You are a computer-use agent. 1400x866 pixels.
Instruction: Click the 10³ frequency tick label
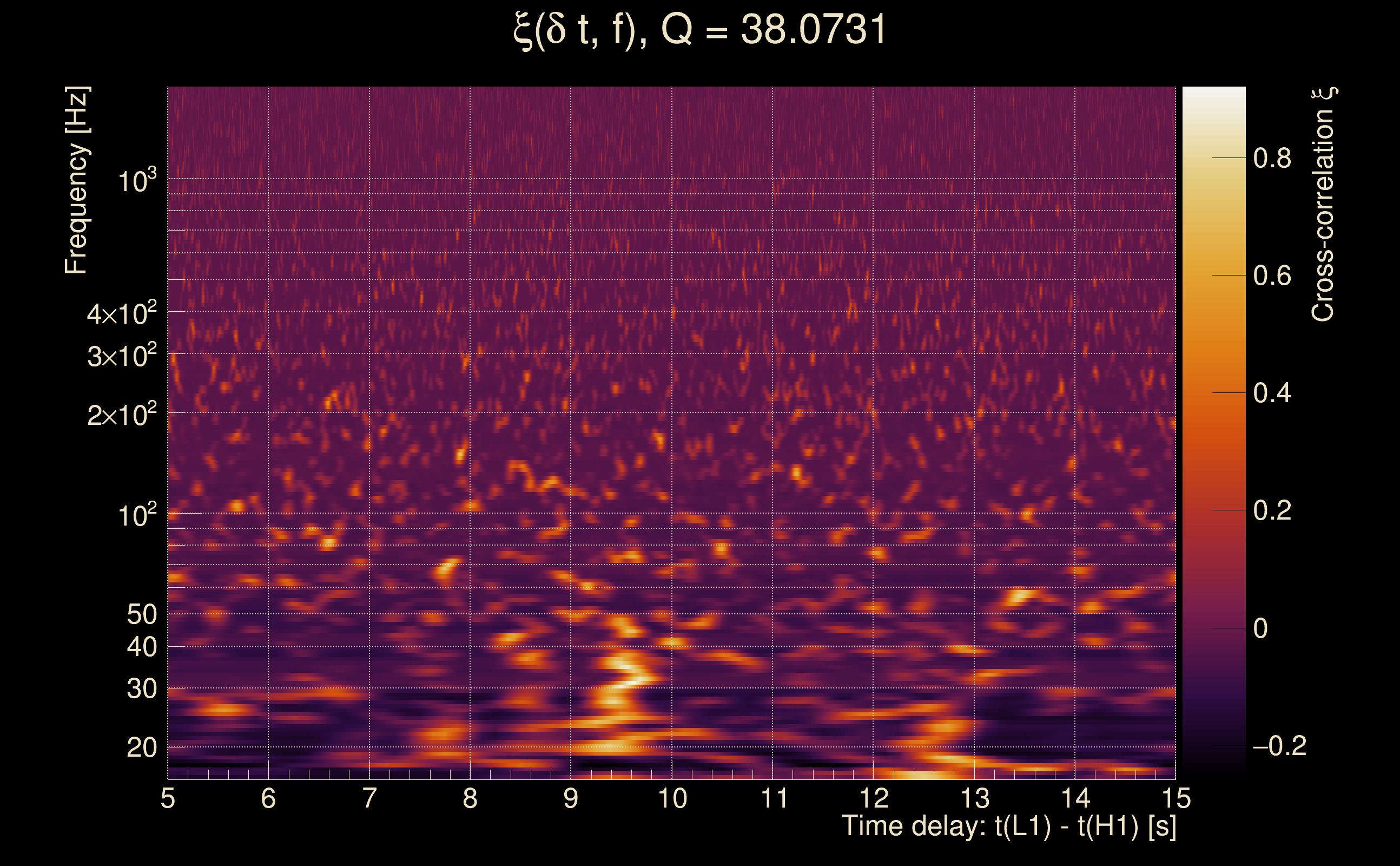136,181
